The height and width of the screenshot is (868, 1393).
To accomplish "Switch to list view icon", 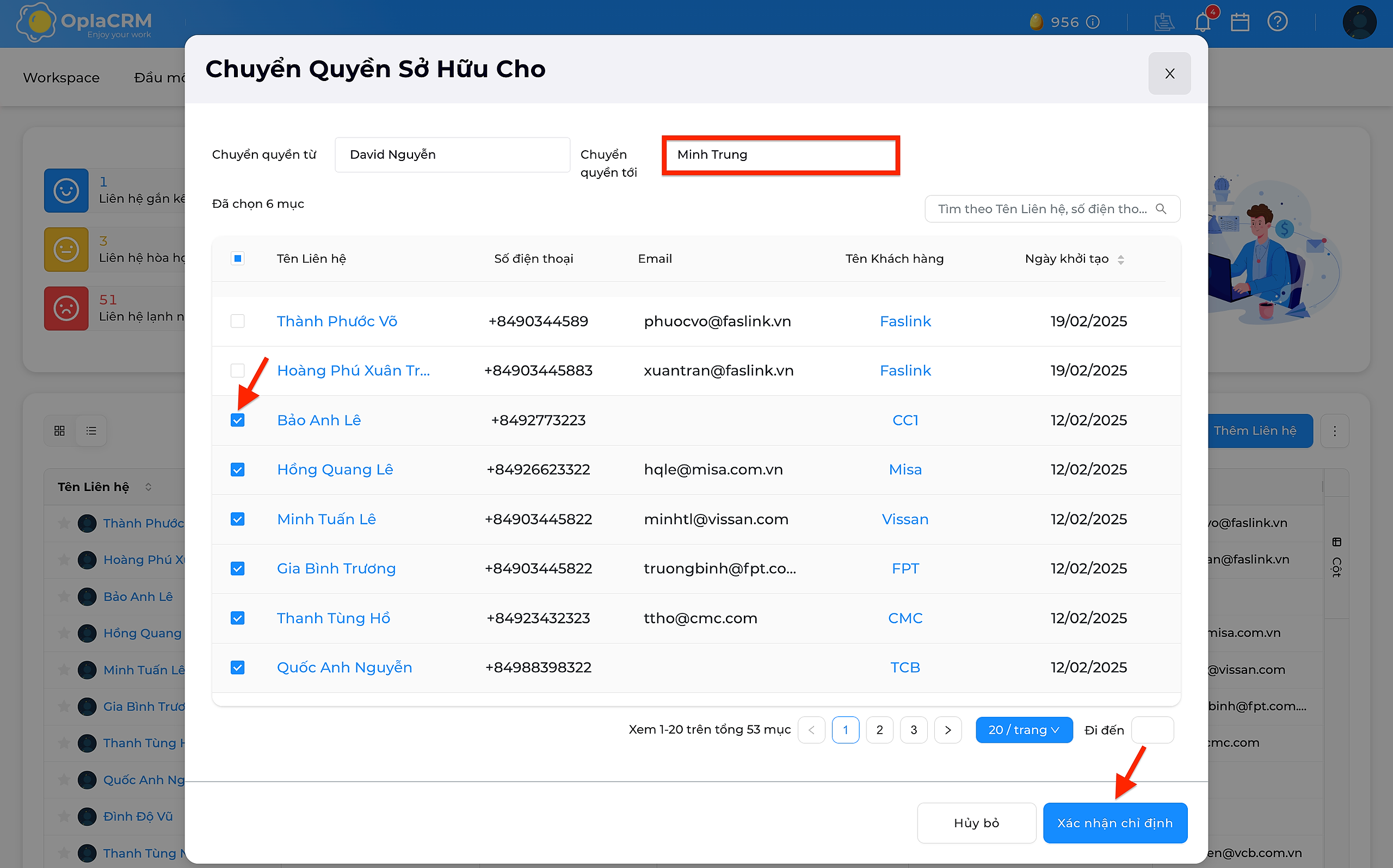I will pyautogui.click(x=91, y=431).
